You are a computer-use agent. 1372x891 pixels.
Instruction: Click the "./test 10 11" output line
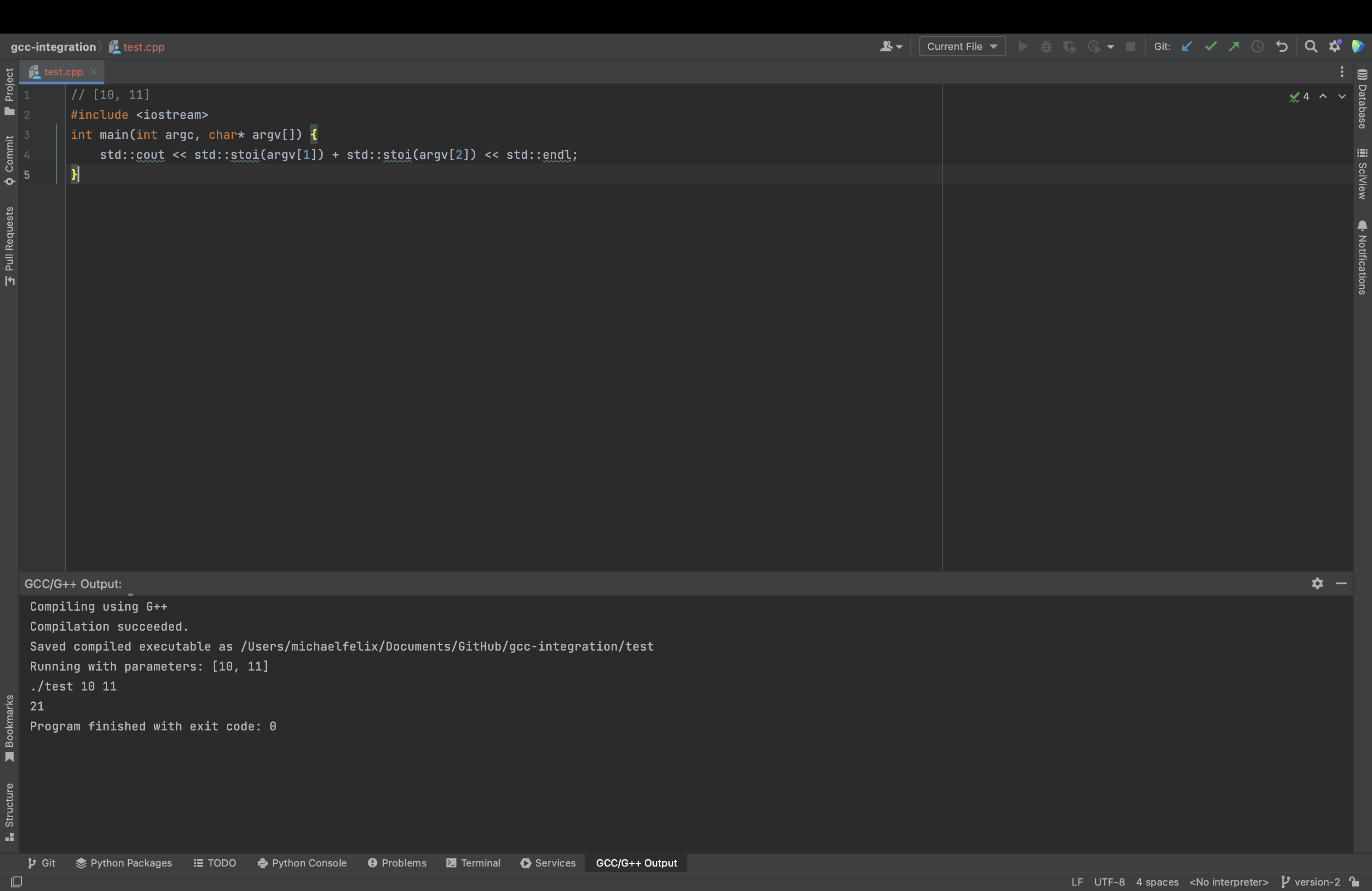[x=73, y=686]
